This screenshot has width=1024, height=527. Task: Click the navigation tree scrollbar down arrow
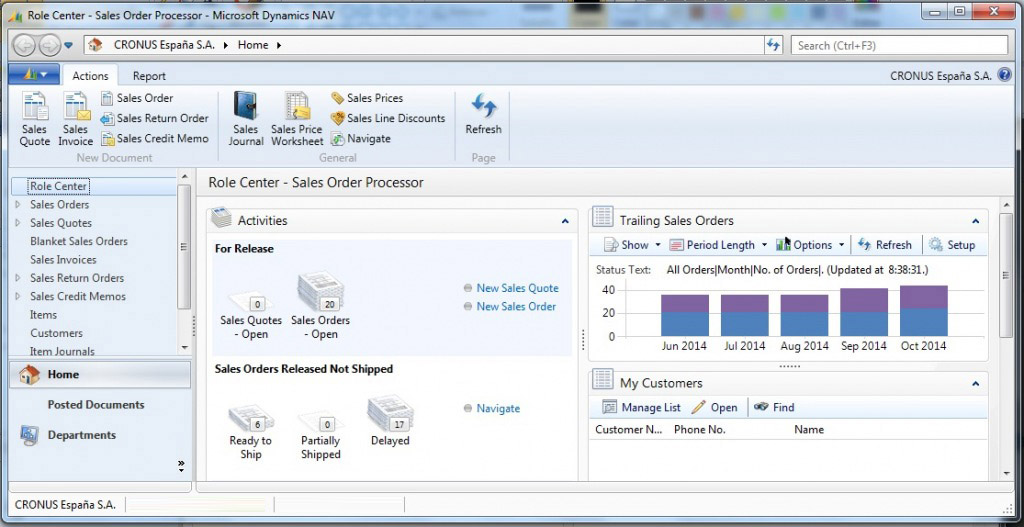click(184, 347)
